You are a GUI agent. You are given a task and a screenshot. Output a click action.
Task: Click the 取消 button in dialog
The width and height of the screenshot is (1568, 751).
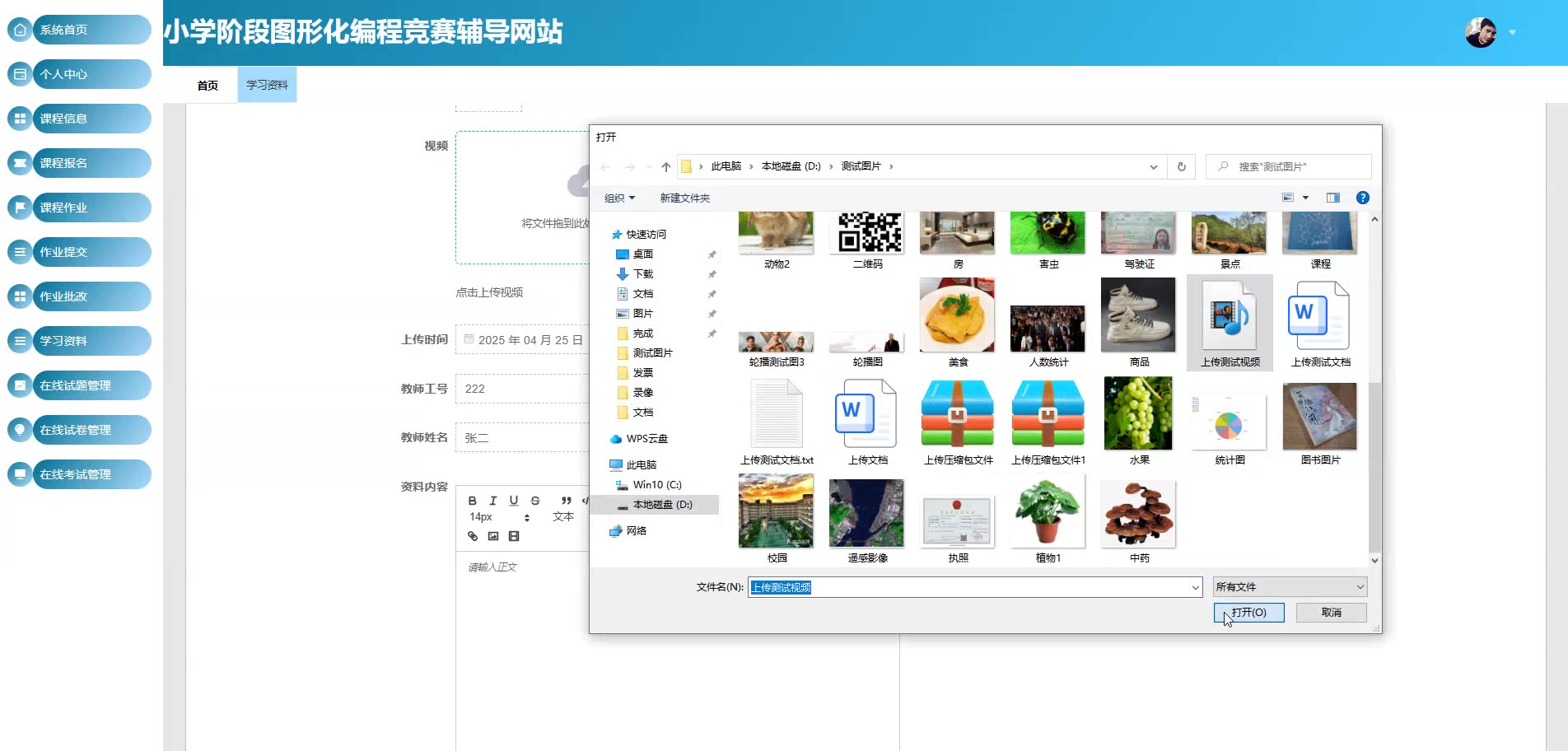click(1331, 613)
